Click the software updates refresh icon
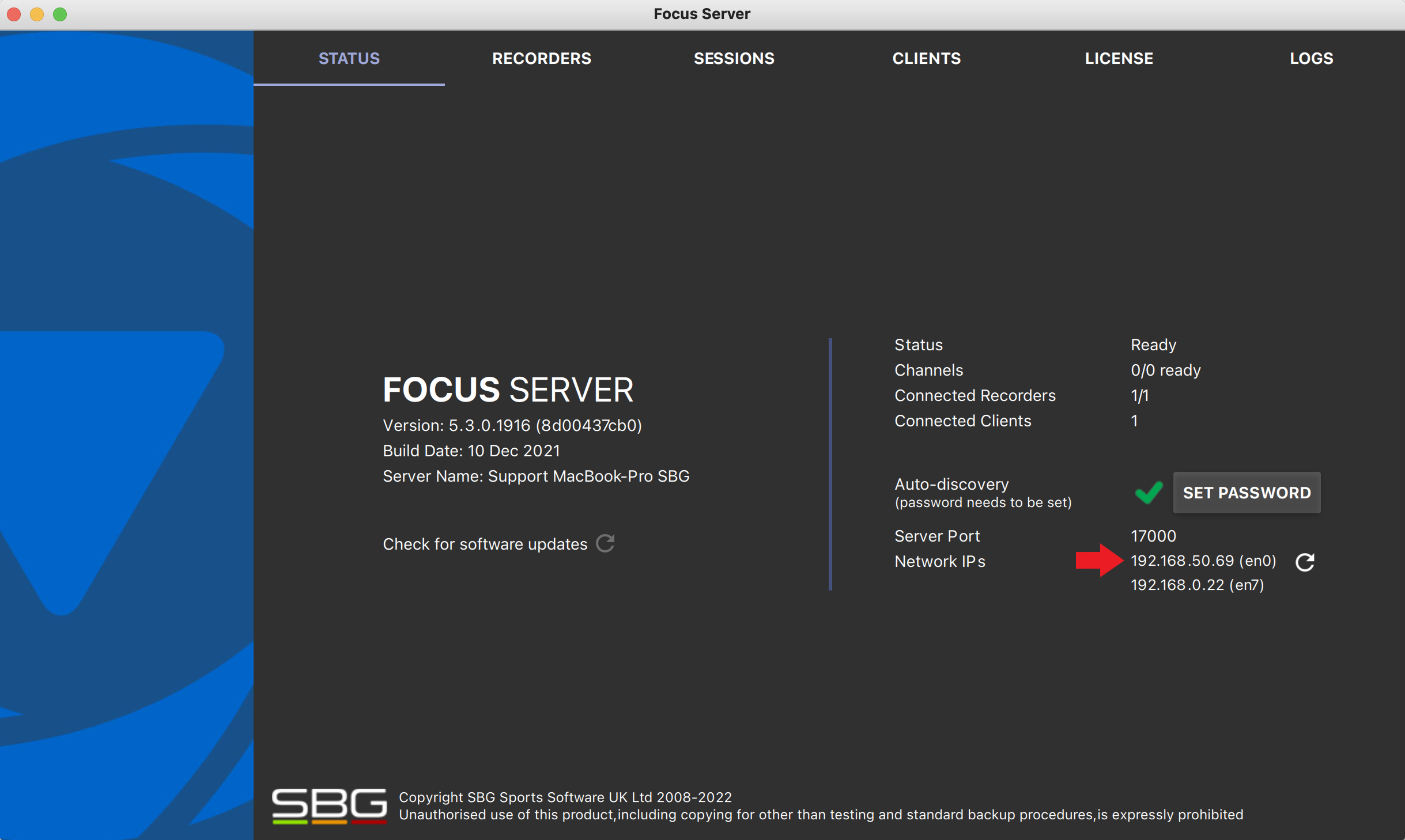1405x840 pixels. coord(605,543)
